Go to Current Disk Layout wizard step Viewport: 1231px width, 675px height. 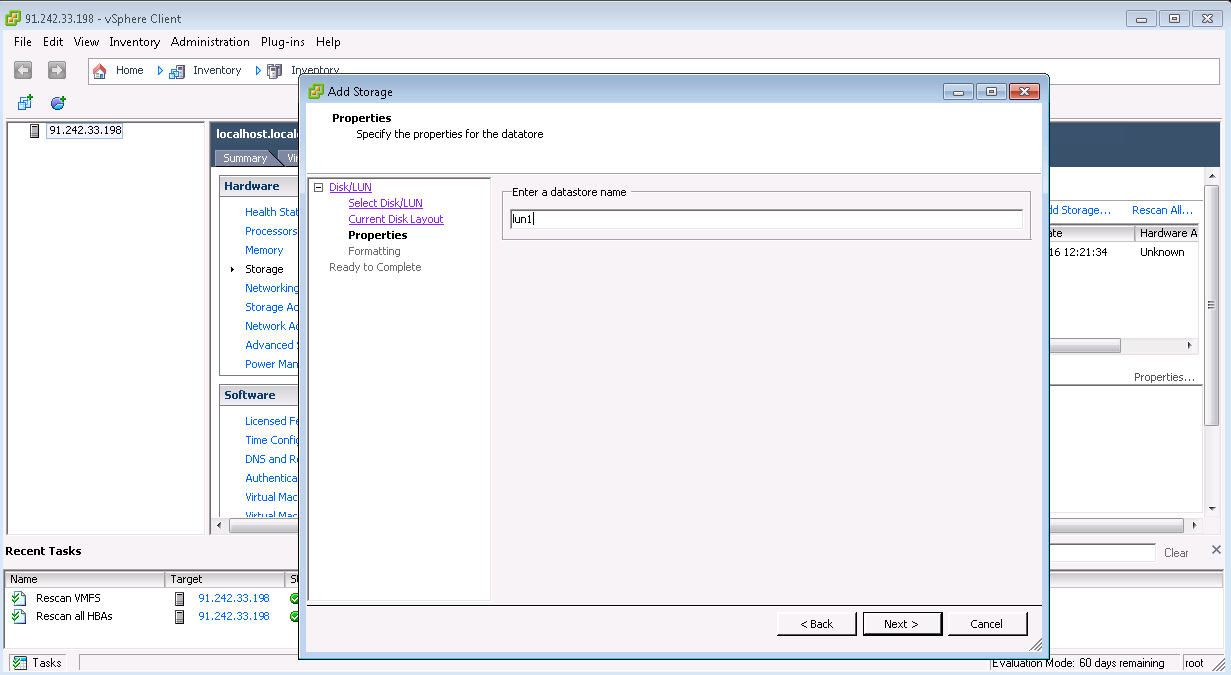tap(396, 219)
